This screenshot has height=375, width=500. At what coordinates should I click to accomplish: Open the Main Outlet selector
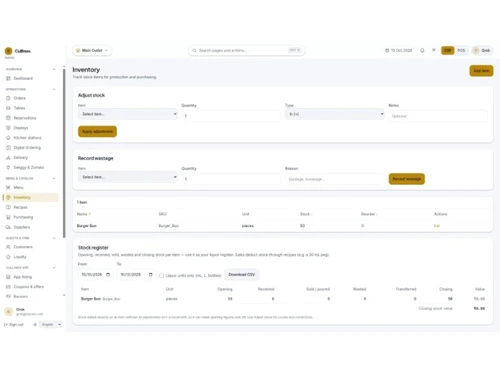pyautogui.click(x=92, y=50)
